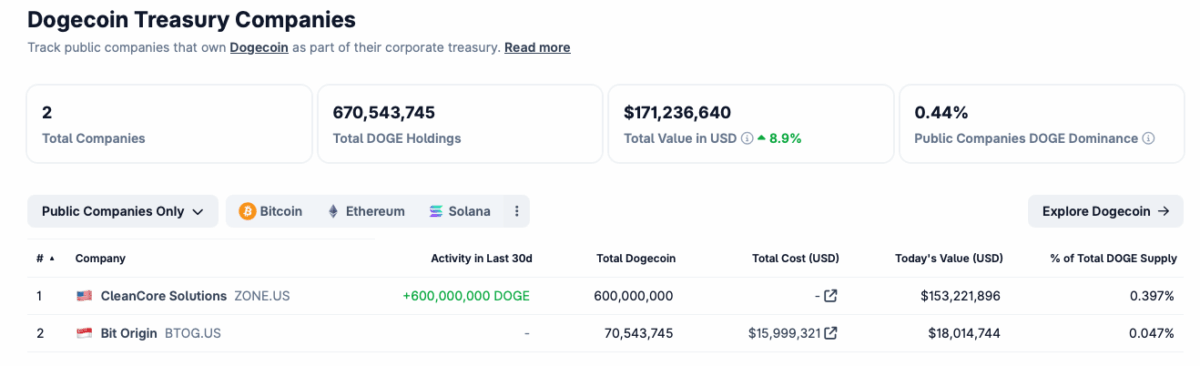Click the ZONE.US ticker text
This screenshot has width=1200, height=366.
pyautogui.click(x=262, y=296)
